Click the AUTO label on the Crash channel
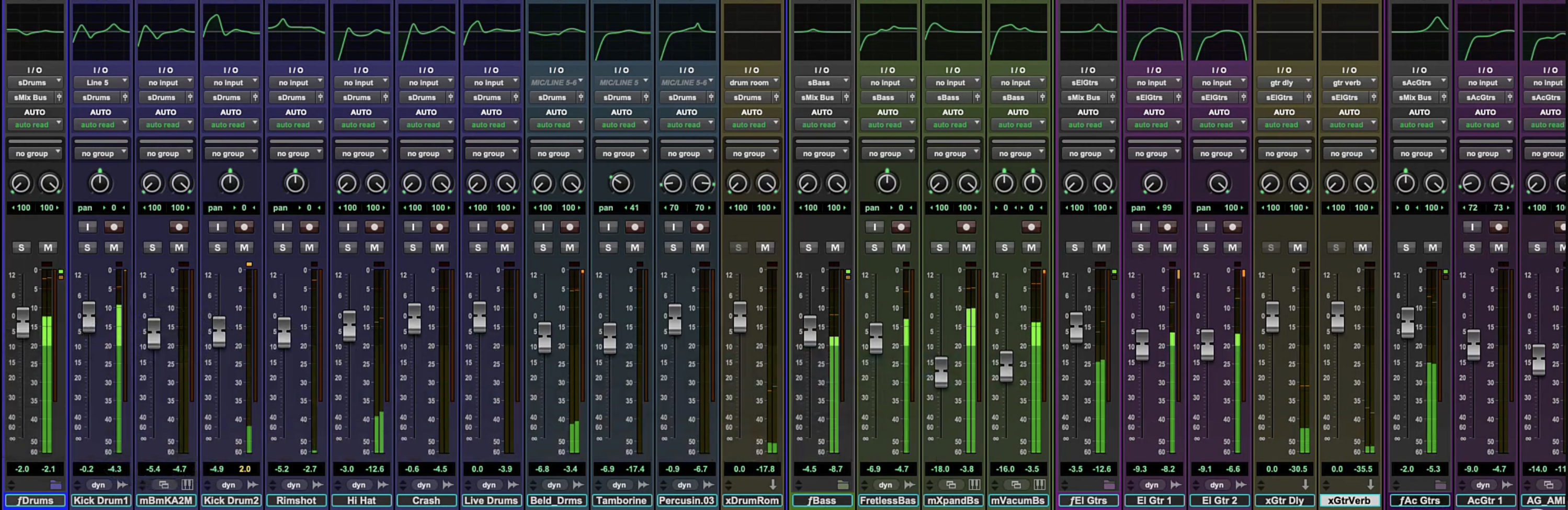 click(426, 112)
